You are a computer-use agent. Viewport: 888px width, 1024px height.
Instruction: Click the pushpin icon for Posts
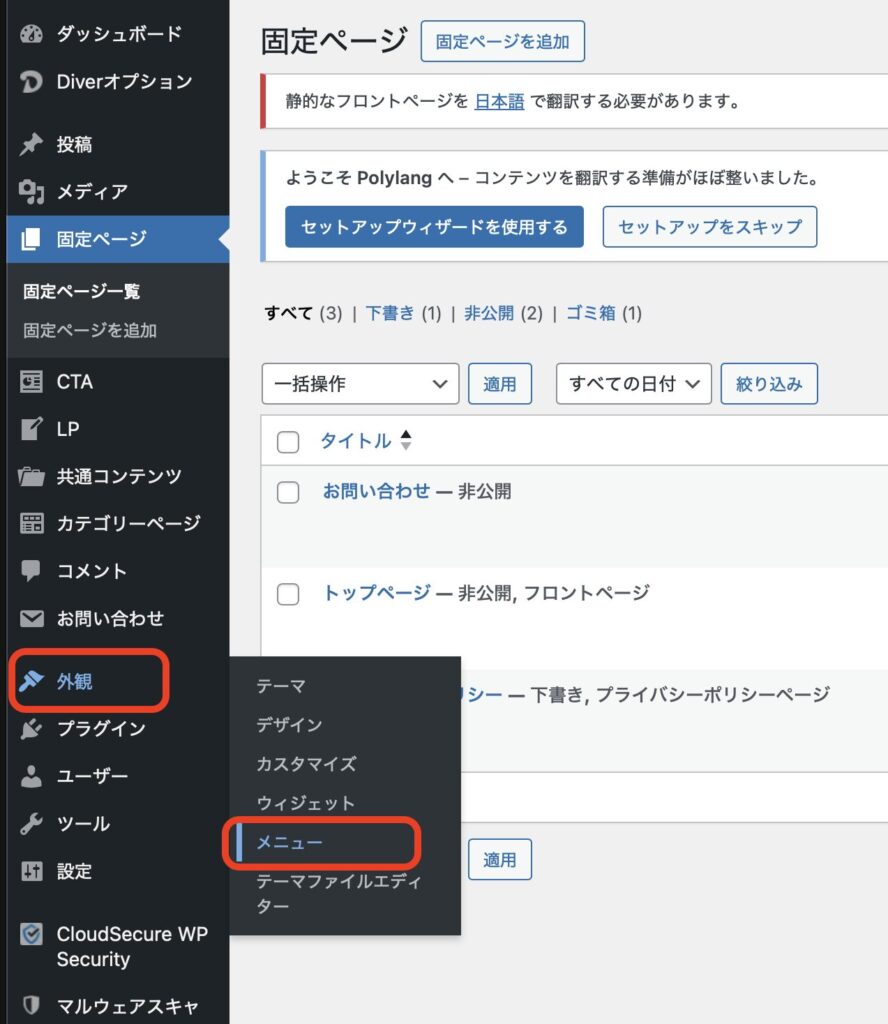point(32,145)
